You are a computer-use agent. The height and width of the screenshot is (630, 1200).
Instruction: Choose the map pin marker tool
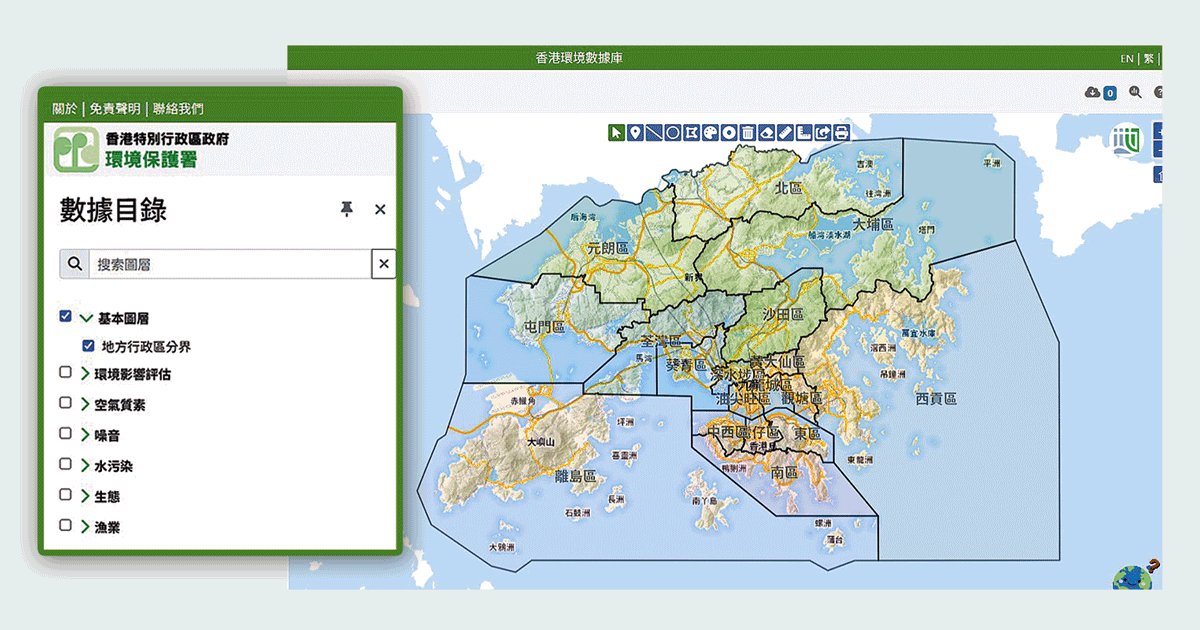(x=636, y=132)
